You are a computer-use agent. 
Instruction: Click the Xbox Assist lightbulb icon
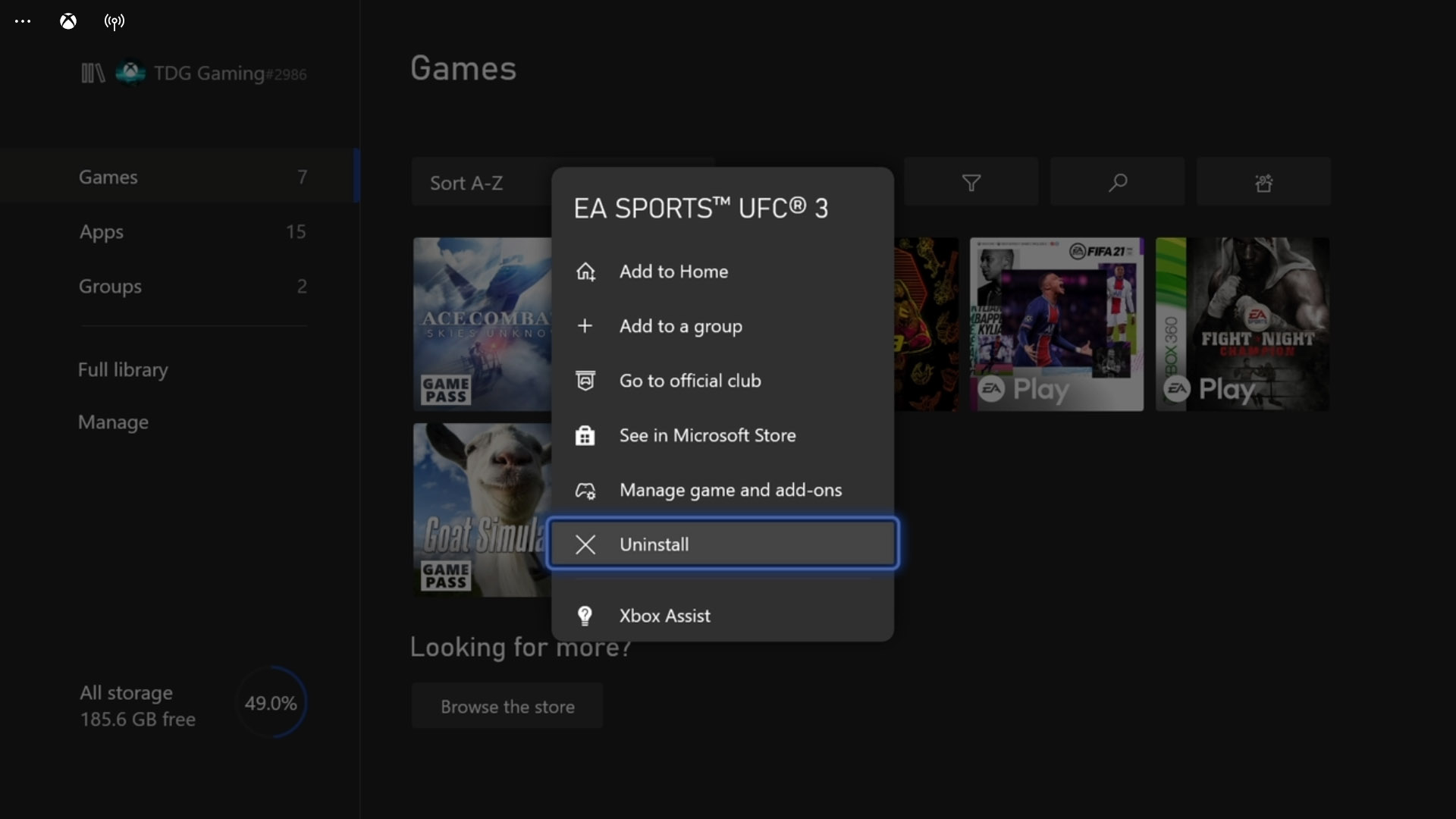pyautogui.click(x=585, y=616)
